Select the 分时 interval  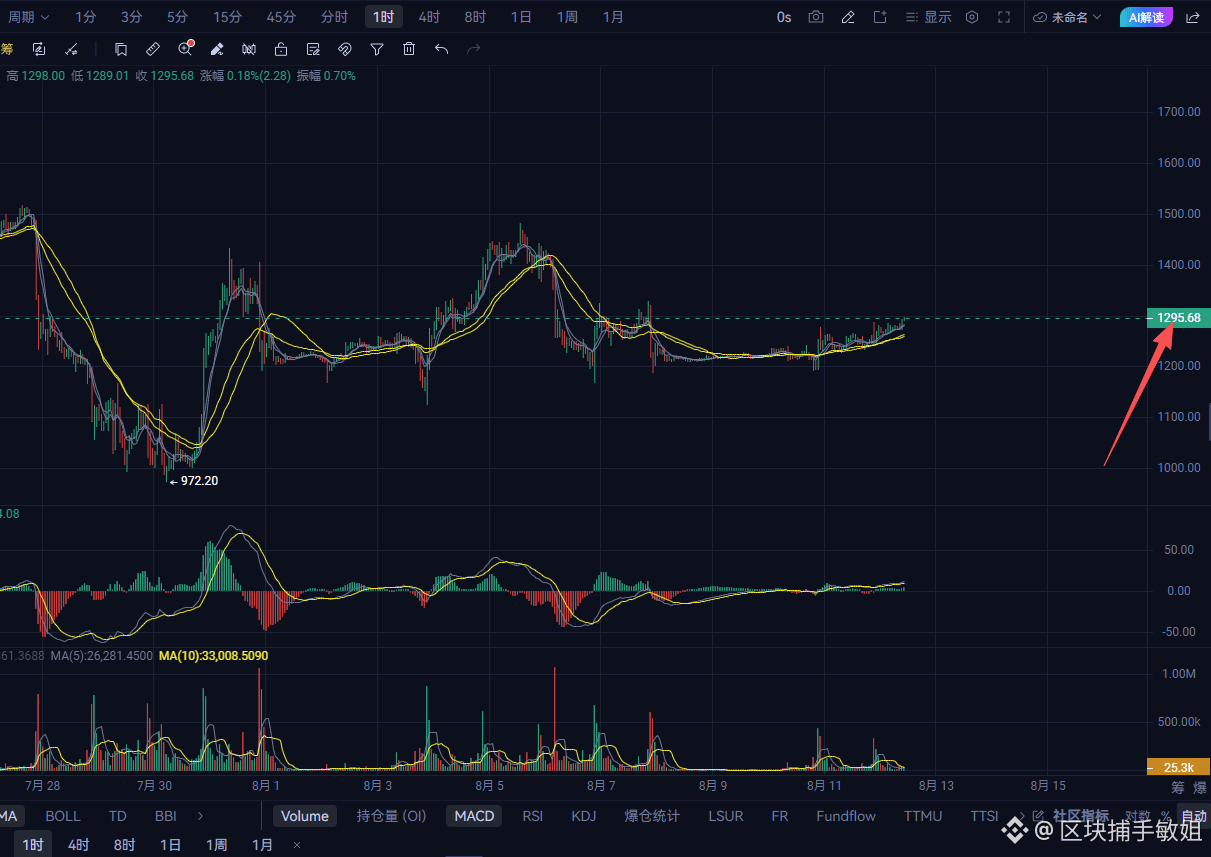334,17
